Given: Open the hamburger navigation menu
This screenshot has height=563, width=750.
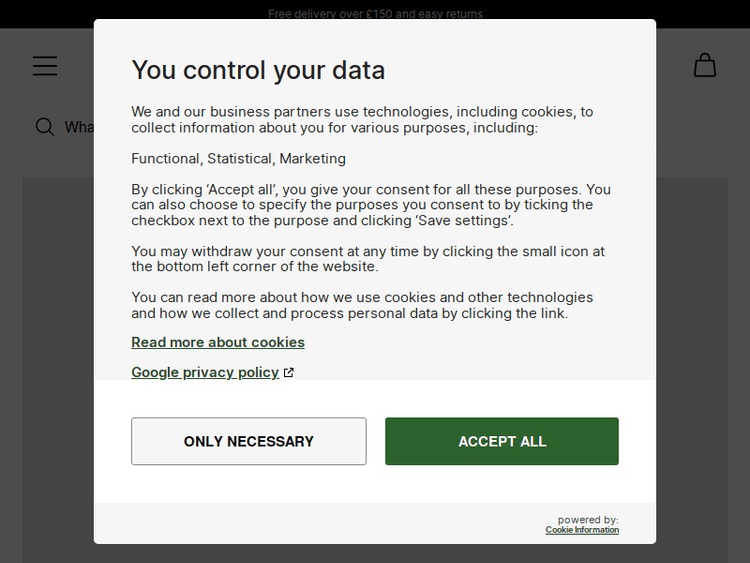Looking at the screenshot, I should pos(45,66).
